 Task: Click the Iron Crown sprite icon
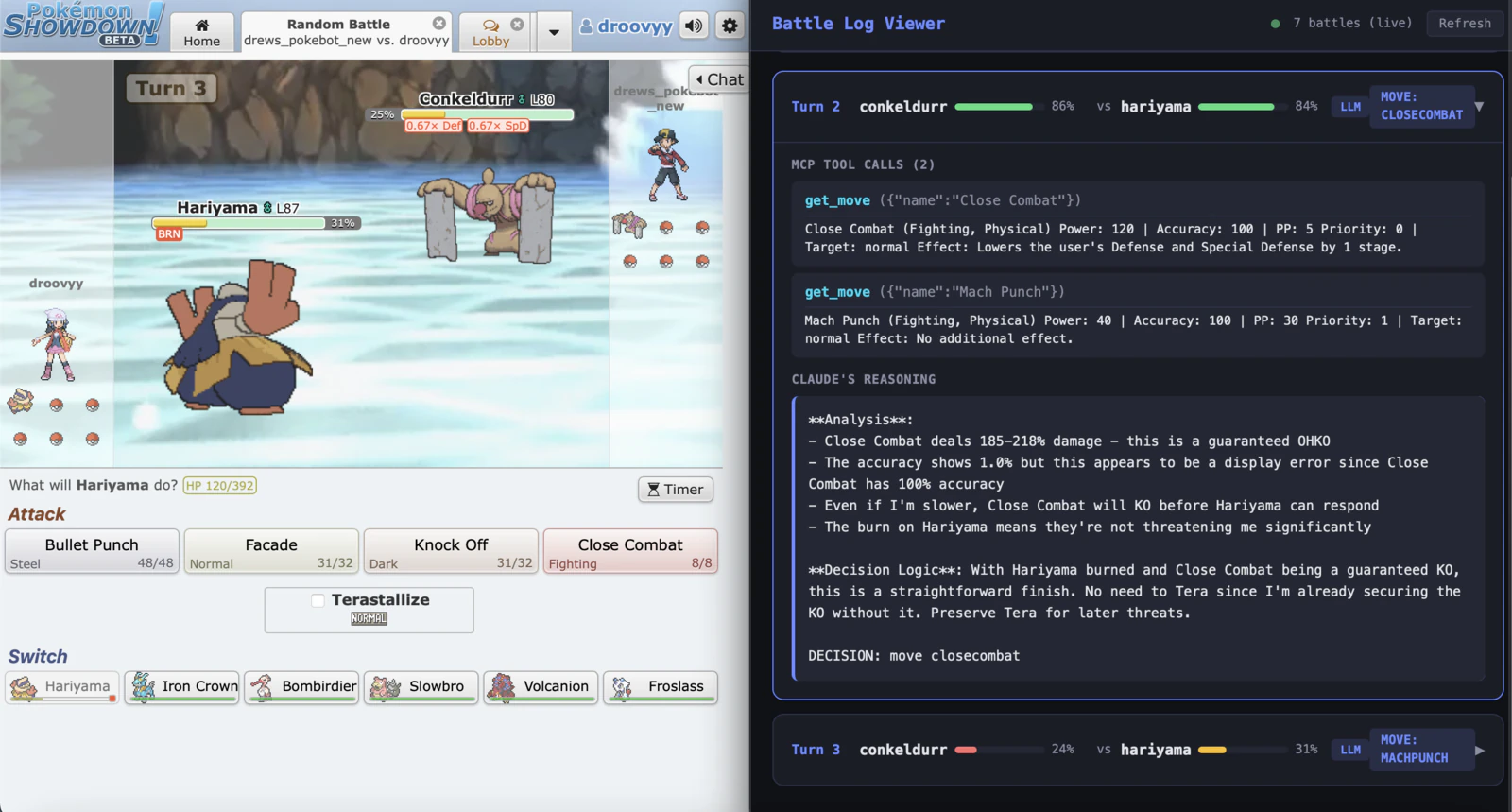(144, 686)
